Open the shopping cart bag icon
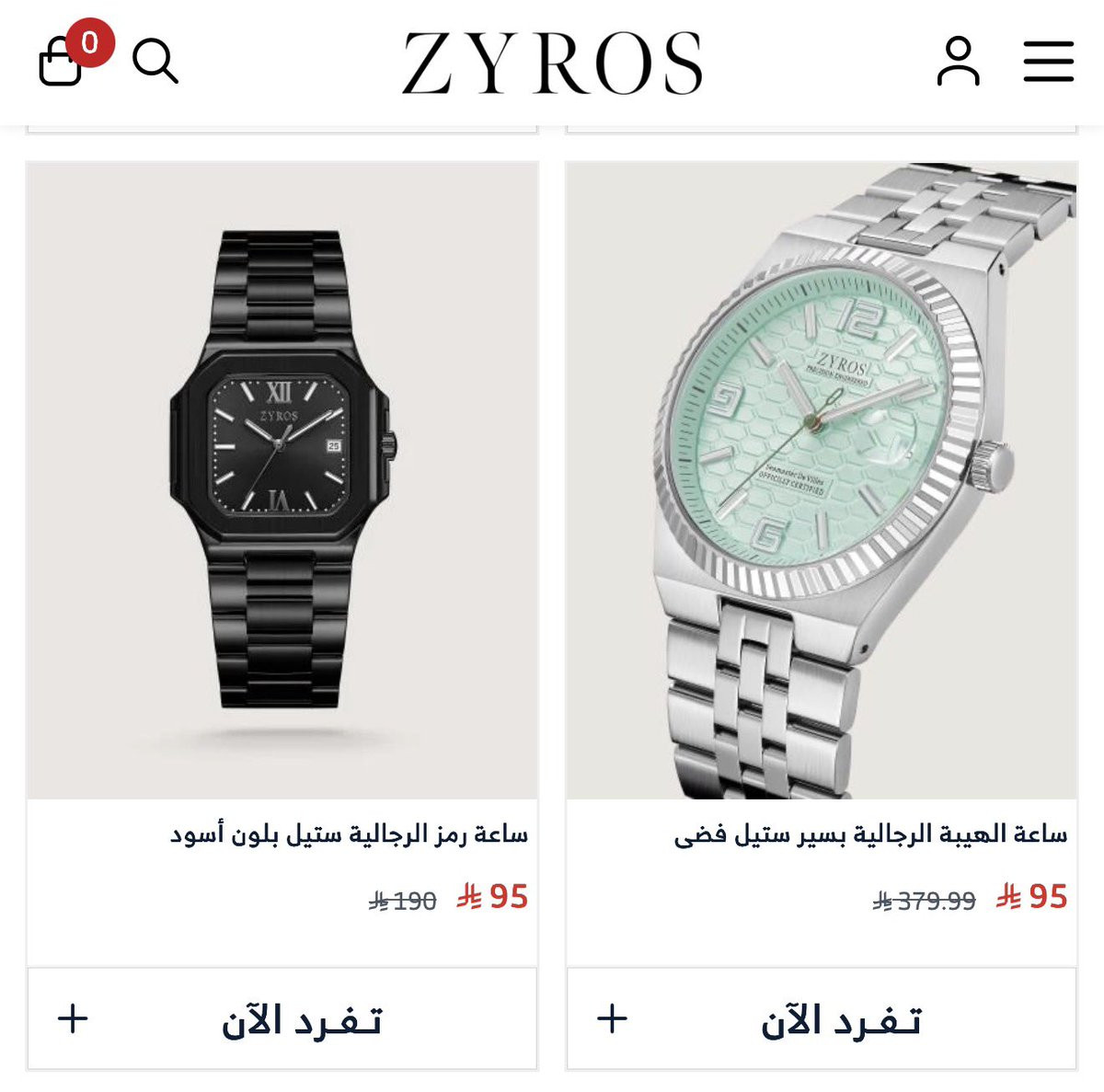Image resolution: width=1104 pixels, height=1092 pixels. coord(60,63)
